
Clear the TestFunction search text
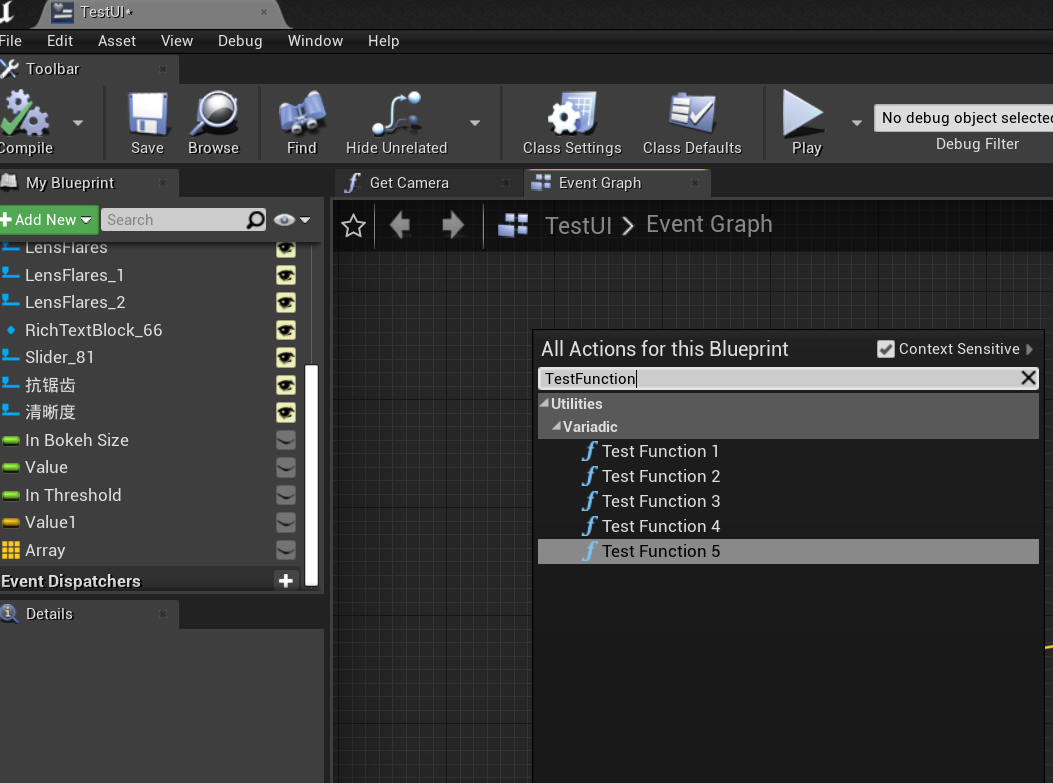(x=1027, y=378)
